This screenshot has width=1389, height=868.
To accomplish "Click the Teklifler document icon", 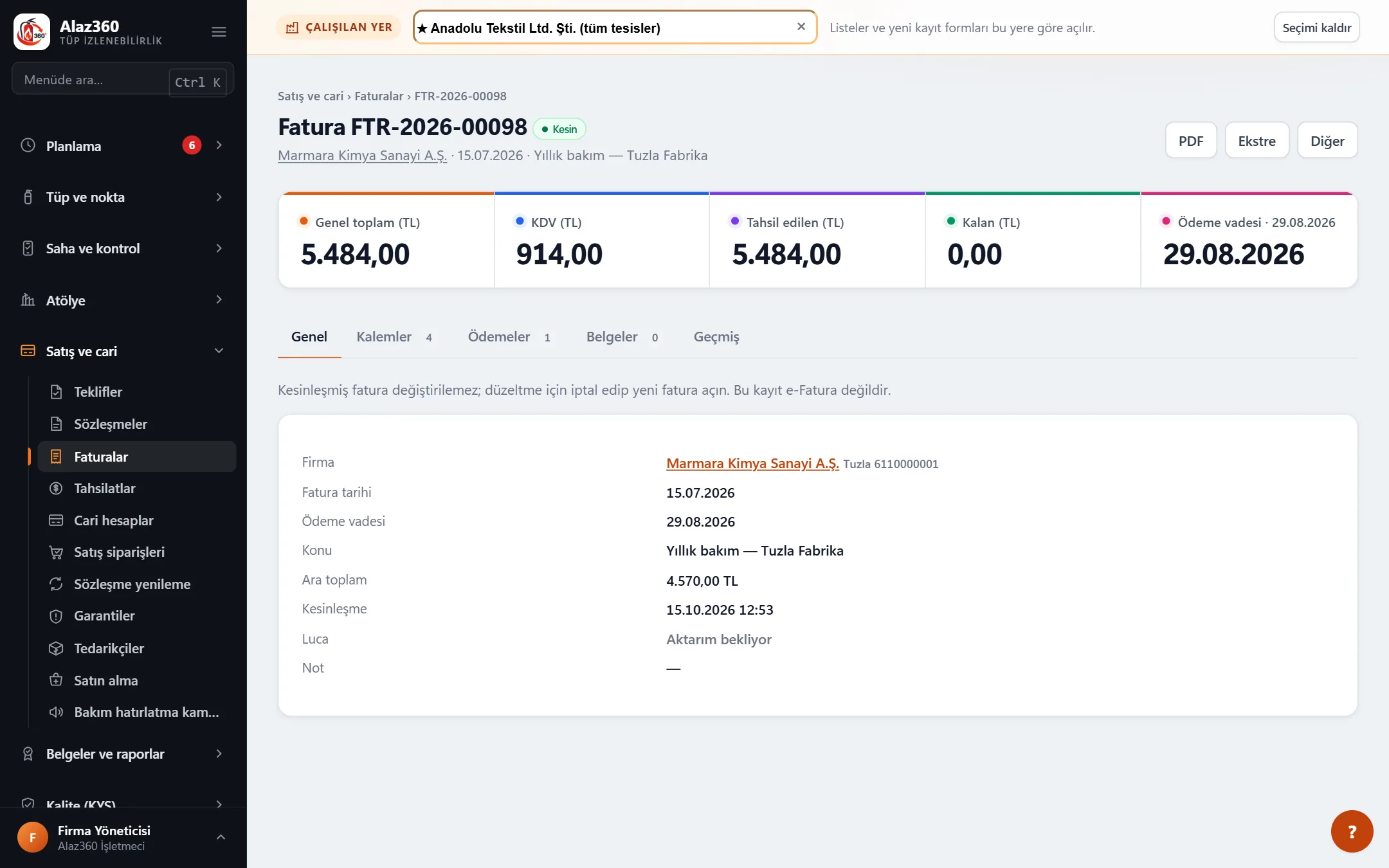I will point(56,392).
